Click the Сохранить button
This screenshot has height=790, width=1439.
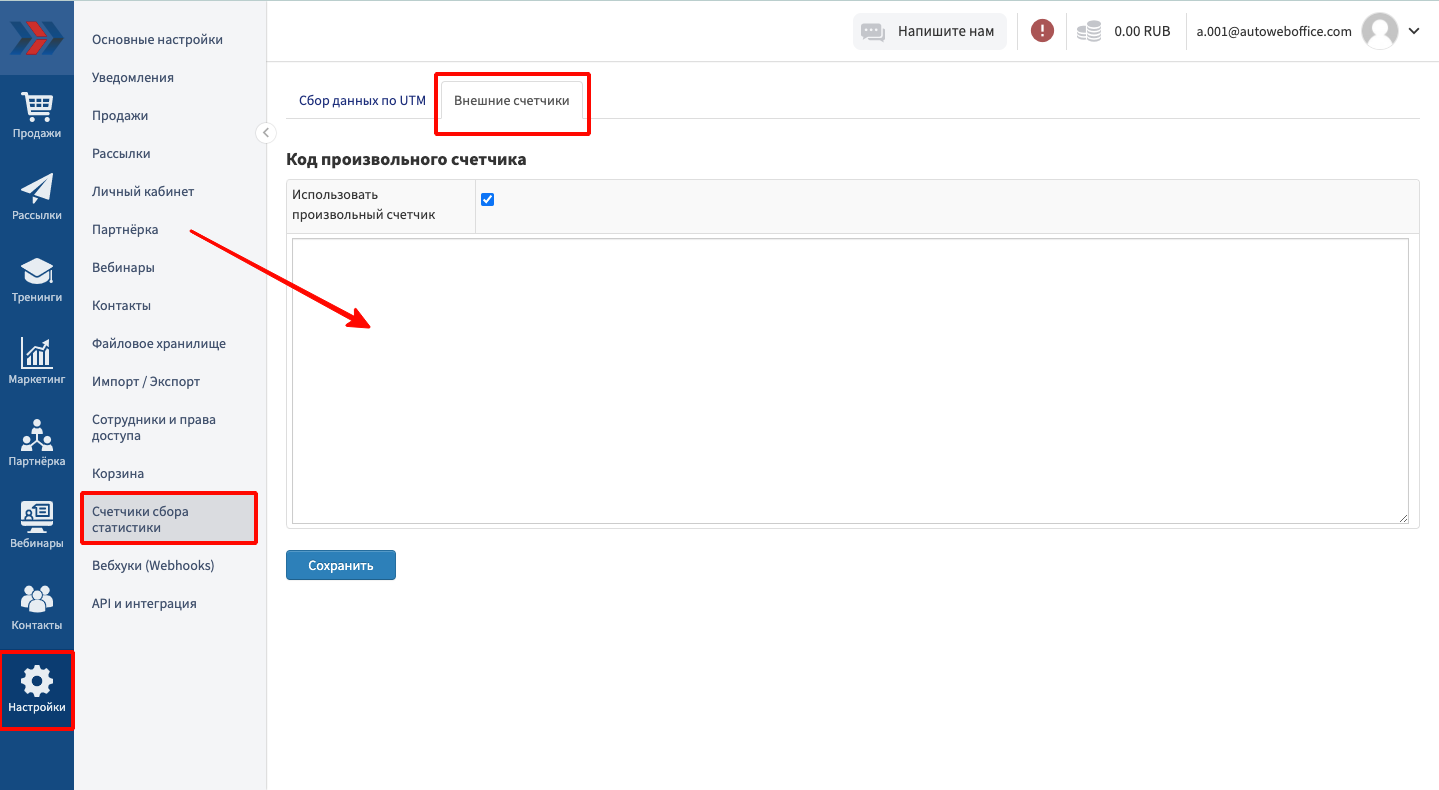pyautogui.click(x=340, y=565)
